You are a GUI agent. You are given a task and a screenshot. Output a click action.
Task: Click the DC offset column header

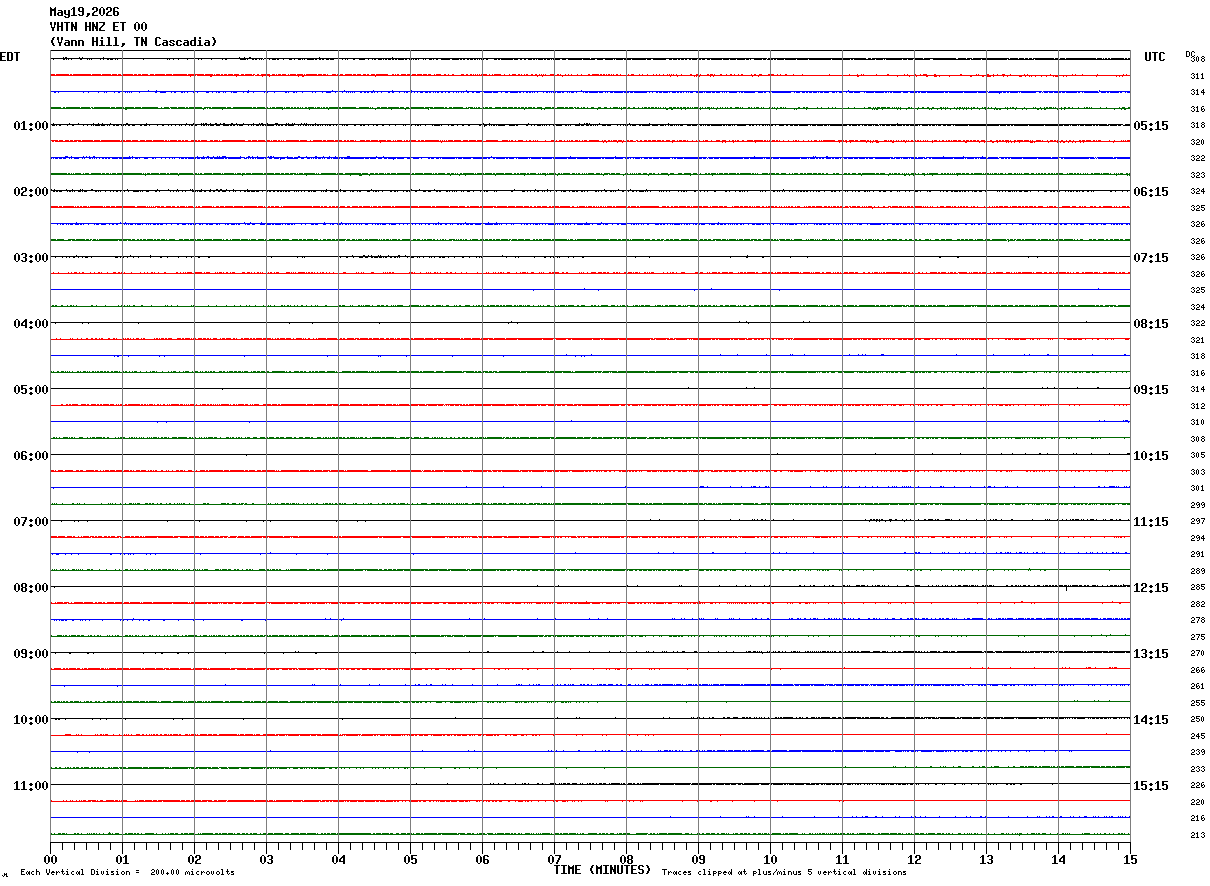click(x=1190, y=54)
